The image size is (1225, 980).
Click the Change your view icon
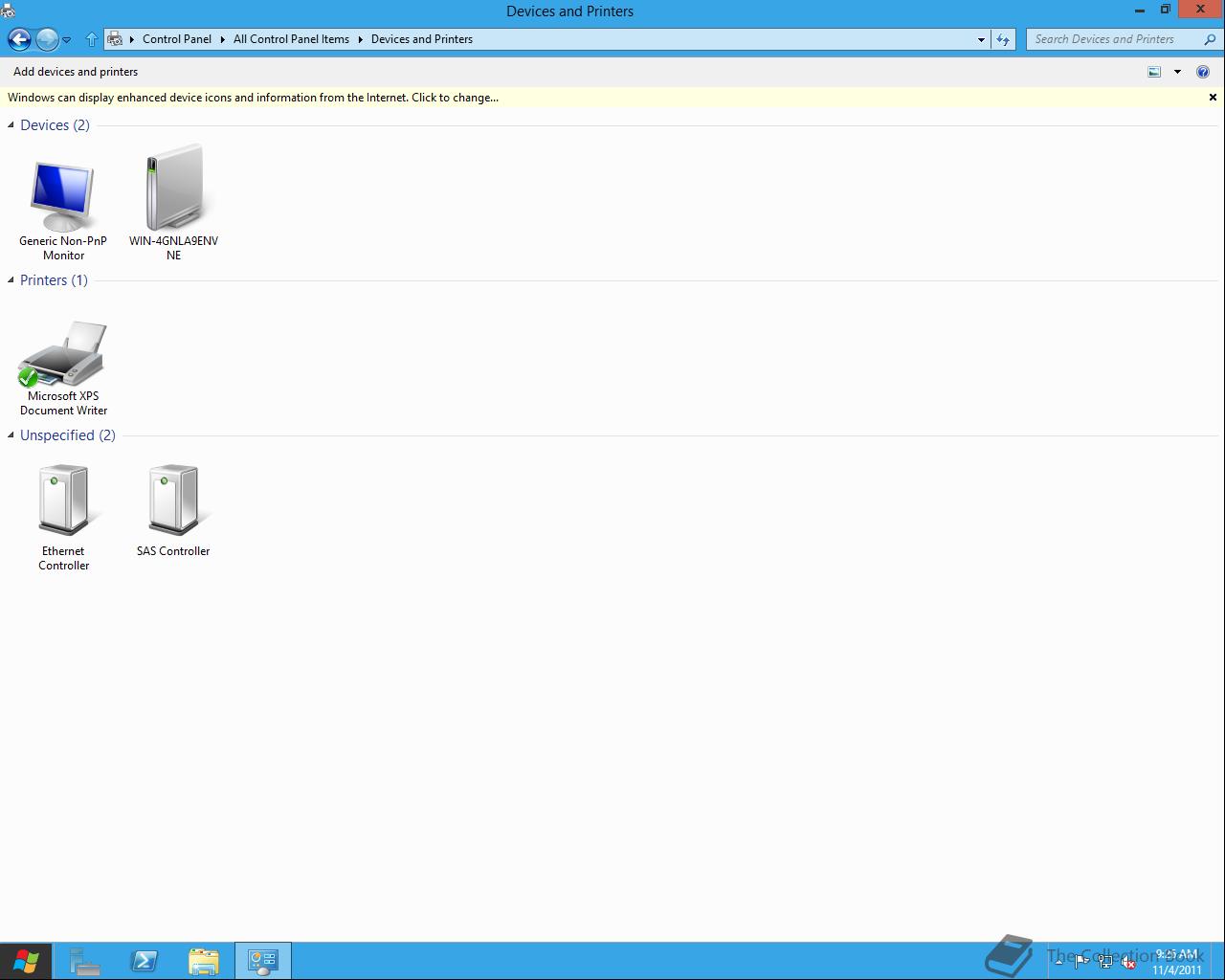pyautogui.click(x=1154, y=72)
